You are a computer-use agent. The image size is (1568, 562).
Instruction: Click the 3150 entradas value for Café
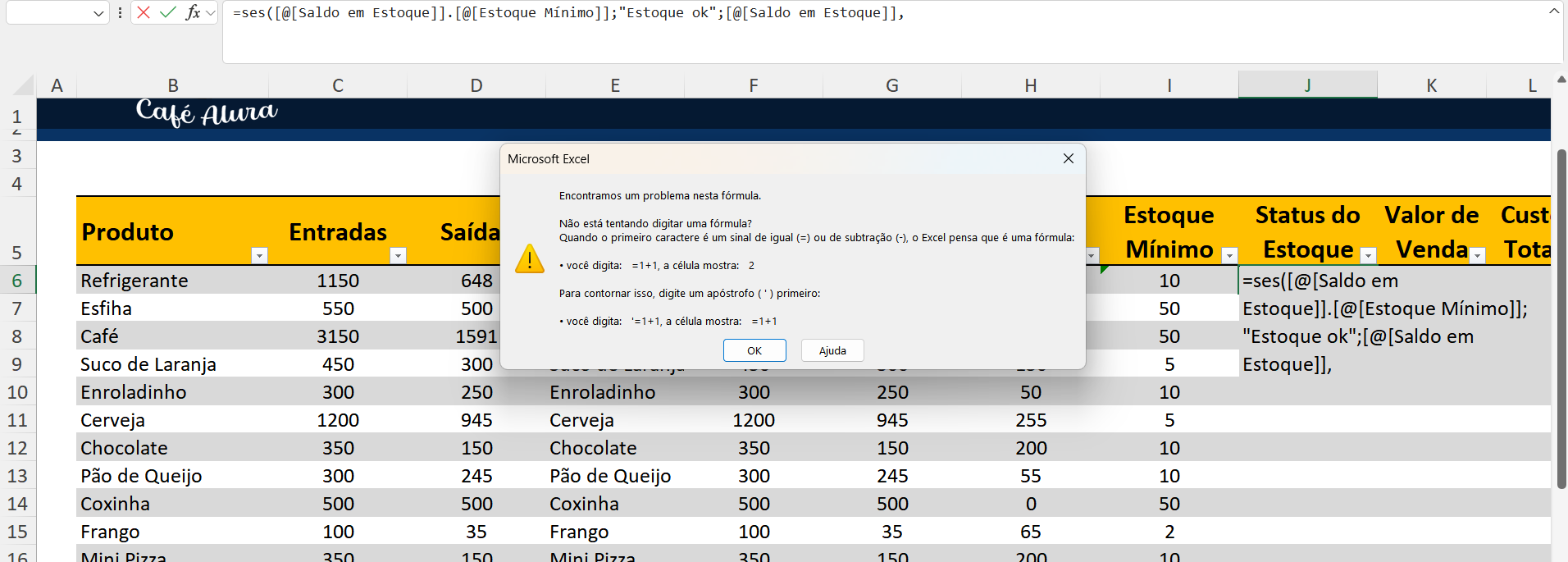[x=338, y=336]
